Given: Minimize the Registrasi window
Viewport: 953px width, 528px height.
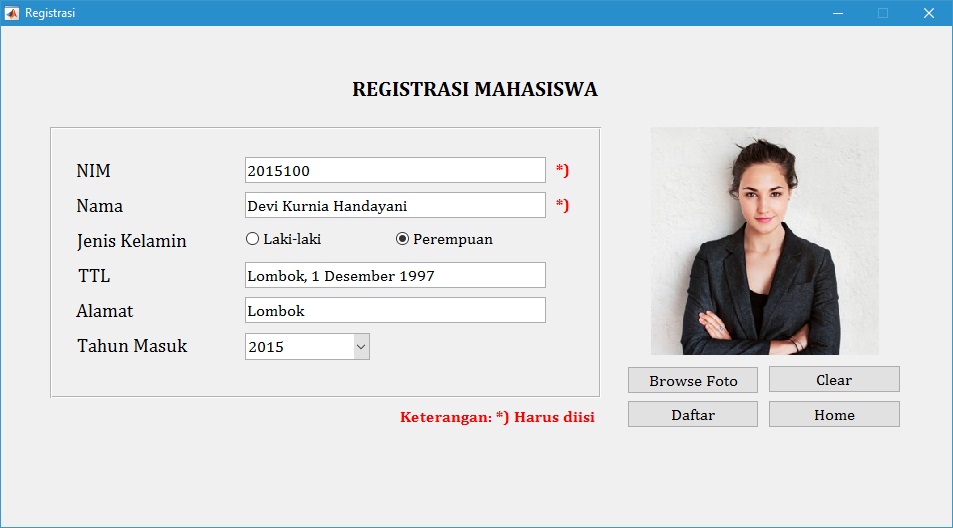Looking at the screenshot, I should tap(838, 13).
